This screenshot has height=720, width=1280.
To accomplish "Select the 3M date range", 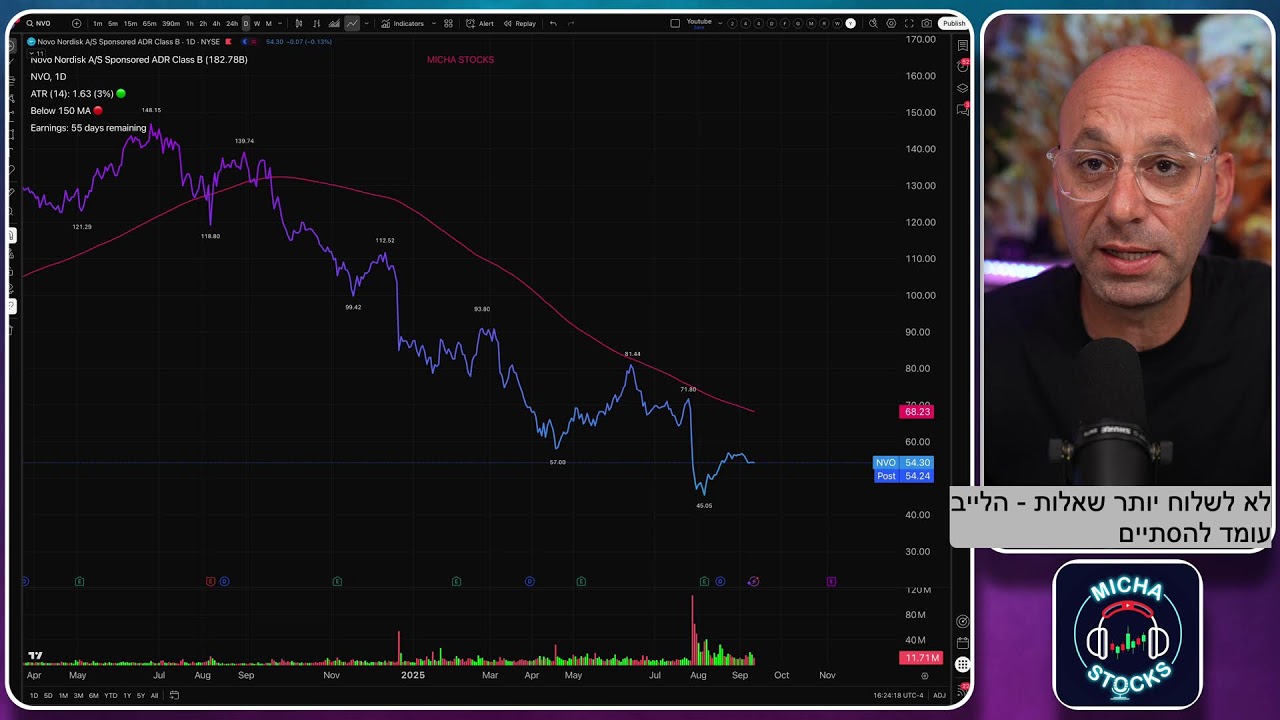I will coord(78,695).
